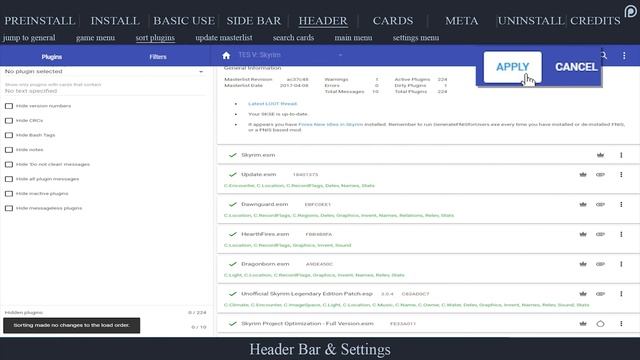The height and width of the screenshot is (360, 640).
Task: Click crown icon on Unofficial Skyrim Legendary Edition Patch
Action: pyautogui.click(x=583, y=294)
